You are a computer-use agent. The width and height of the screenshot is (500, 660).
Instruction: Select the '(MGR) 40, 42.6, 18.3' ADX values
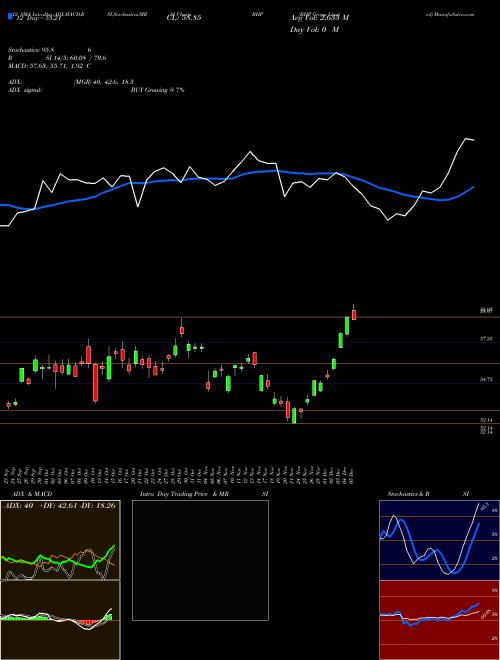coord(104,82)
